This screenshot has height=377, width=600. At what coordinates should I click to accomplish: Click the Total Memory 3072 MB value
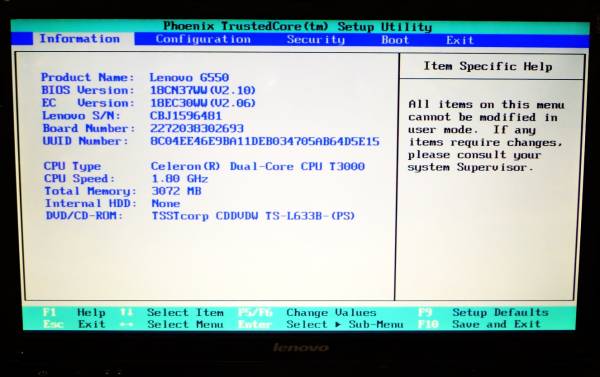(176, 191)
